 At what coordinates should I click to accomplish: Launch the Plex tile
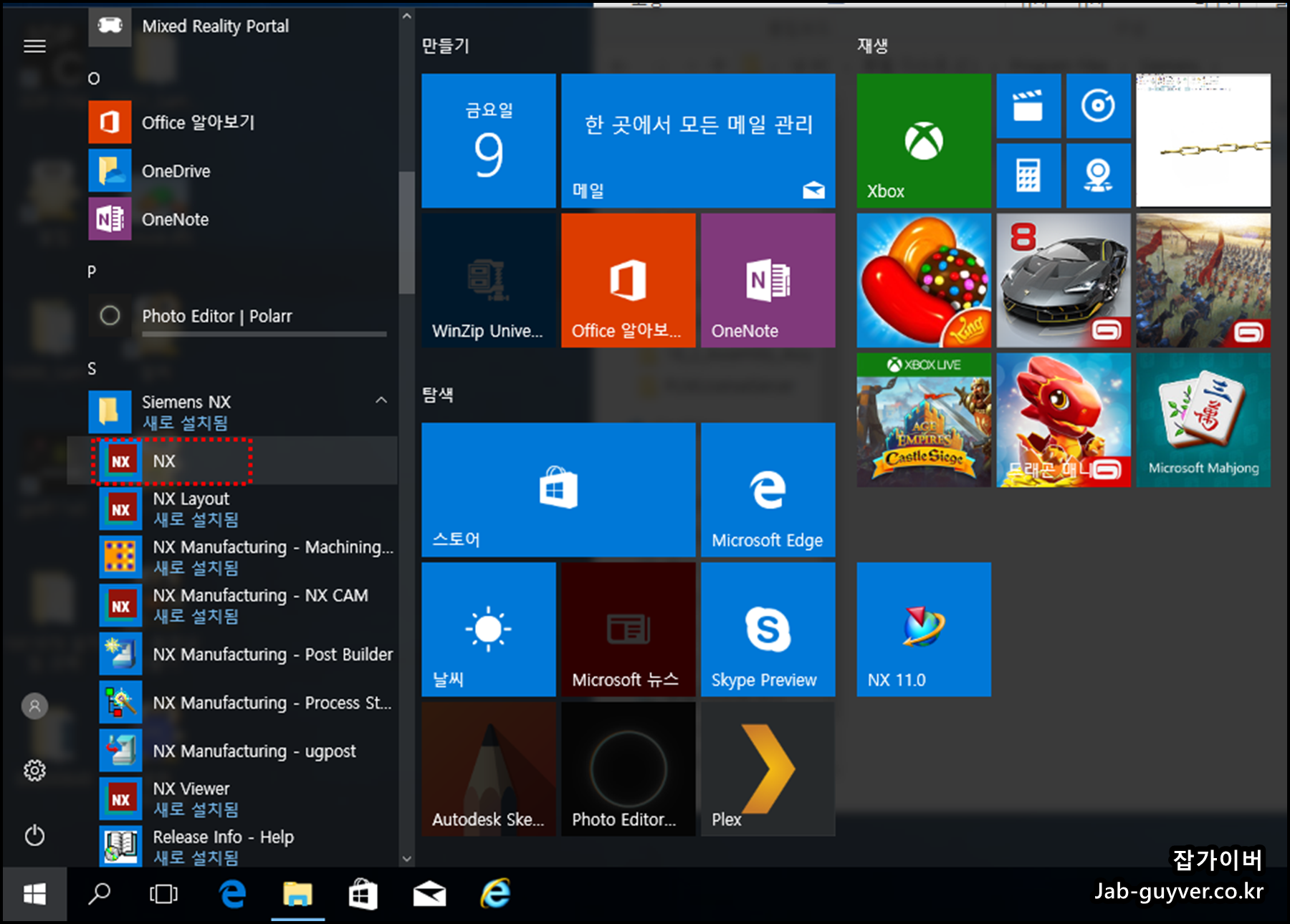pyautogui.click(x=768, y=769)
